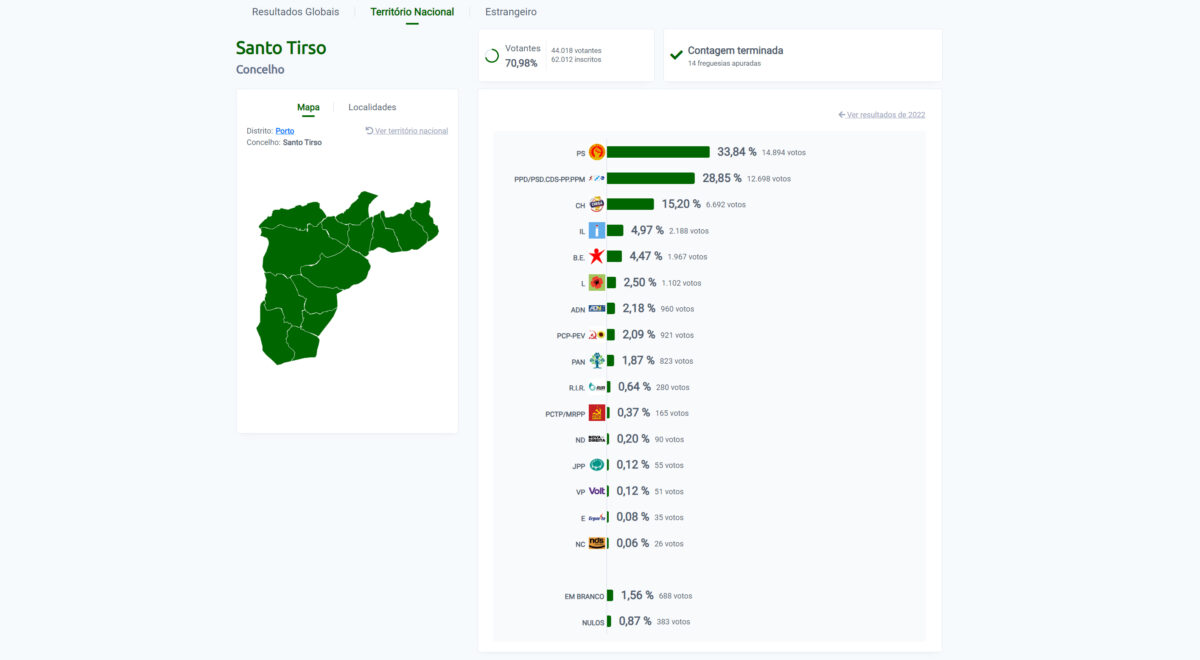
Task: Click the PS green result bar
Action: [658, 152]
